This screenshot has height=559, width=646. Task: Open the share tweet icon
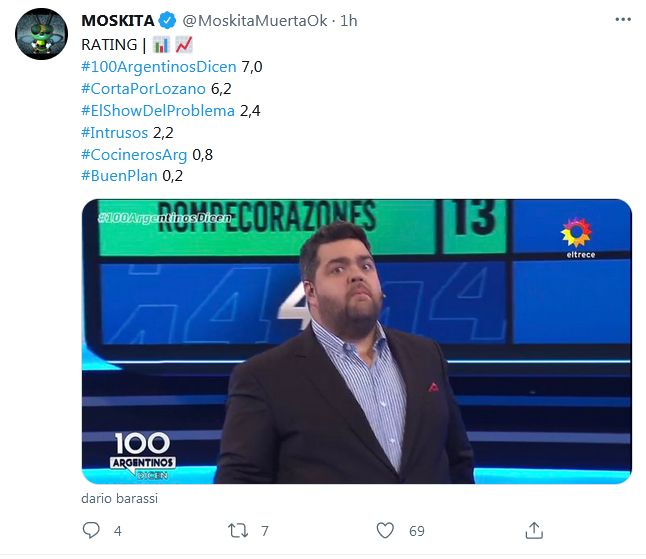point(534,530)
